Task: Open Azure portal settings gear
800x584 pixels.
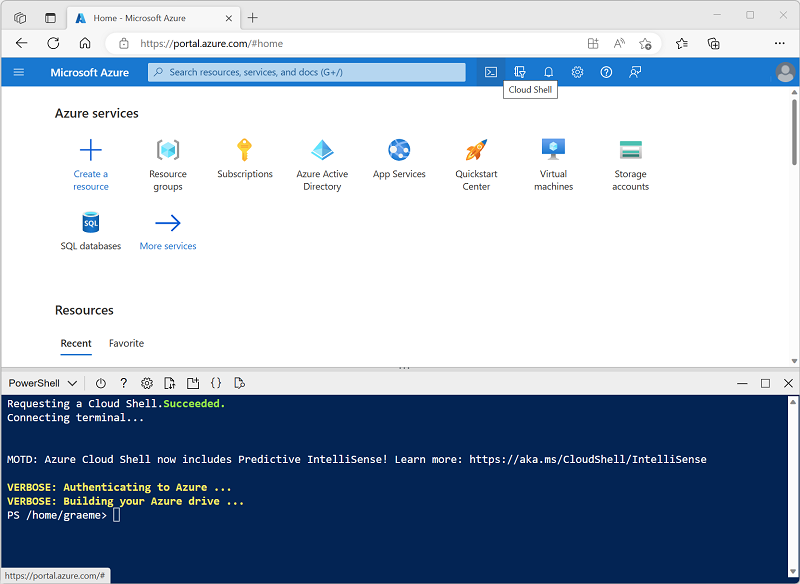Action: (x=577, y=72)
